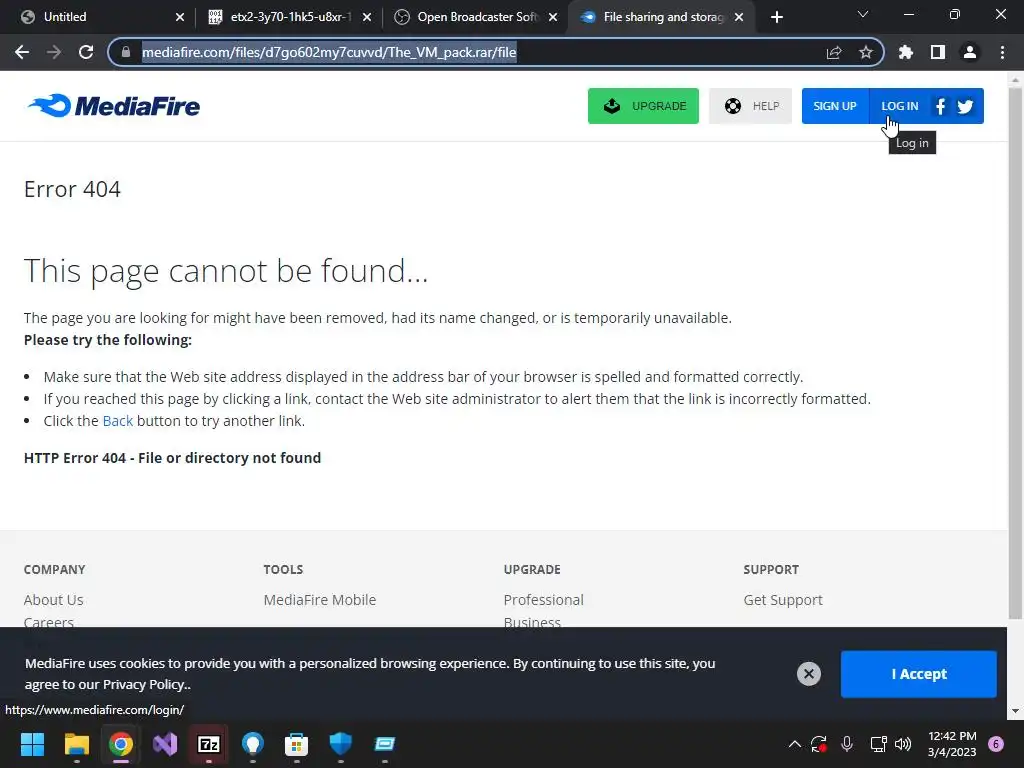
Task: Open Microsoft Store from taskbar
Action: (296, 744)
